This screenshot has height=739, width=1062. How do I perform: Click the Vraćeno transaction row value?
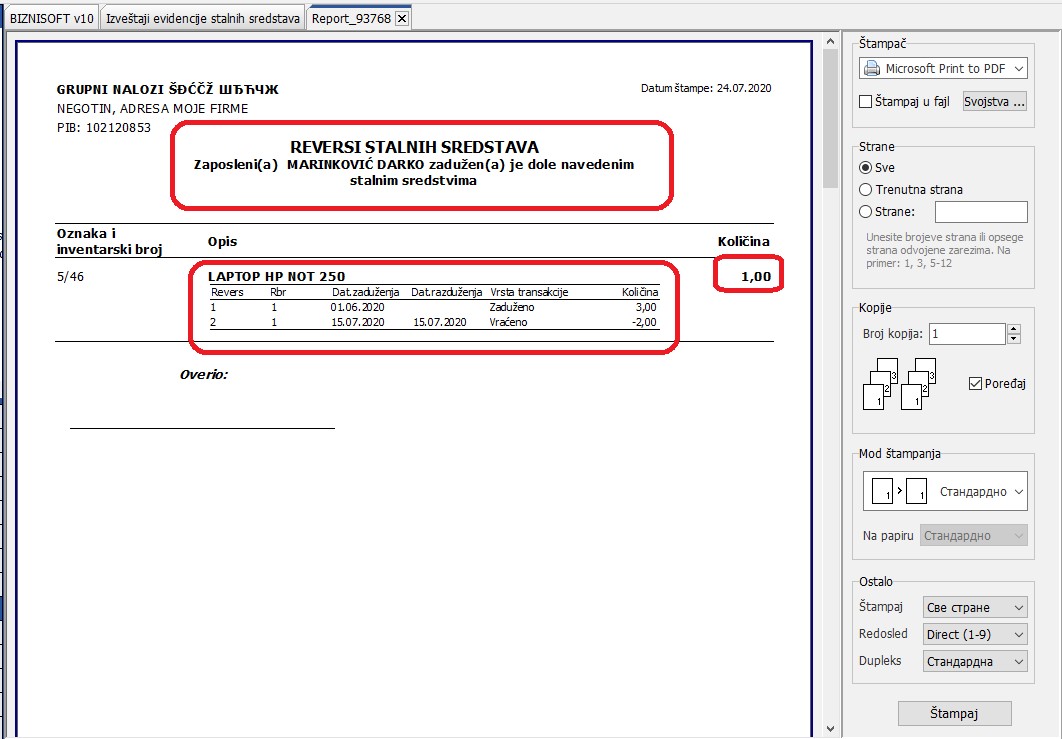[x=509, y=322]
